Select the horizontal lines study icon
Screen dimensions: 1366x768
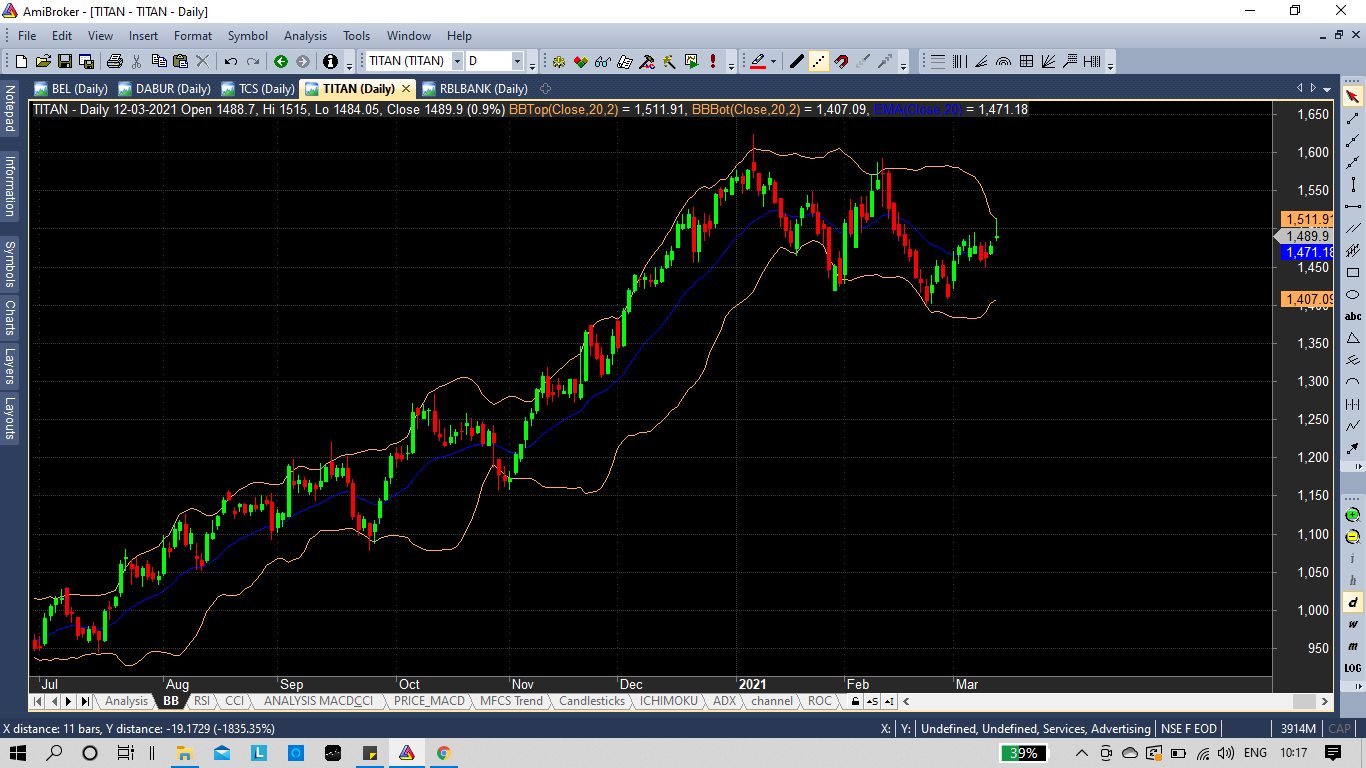938,61
